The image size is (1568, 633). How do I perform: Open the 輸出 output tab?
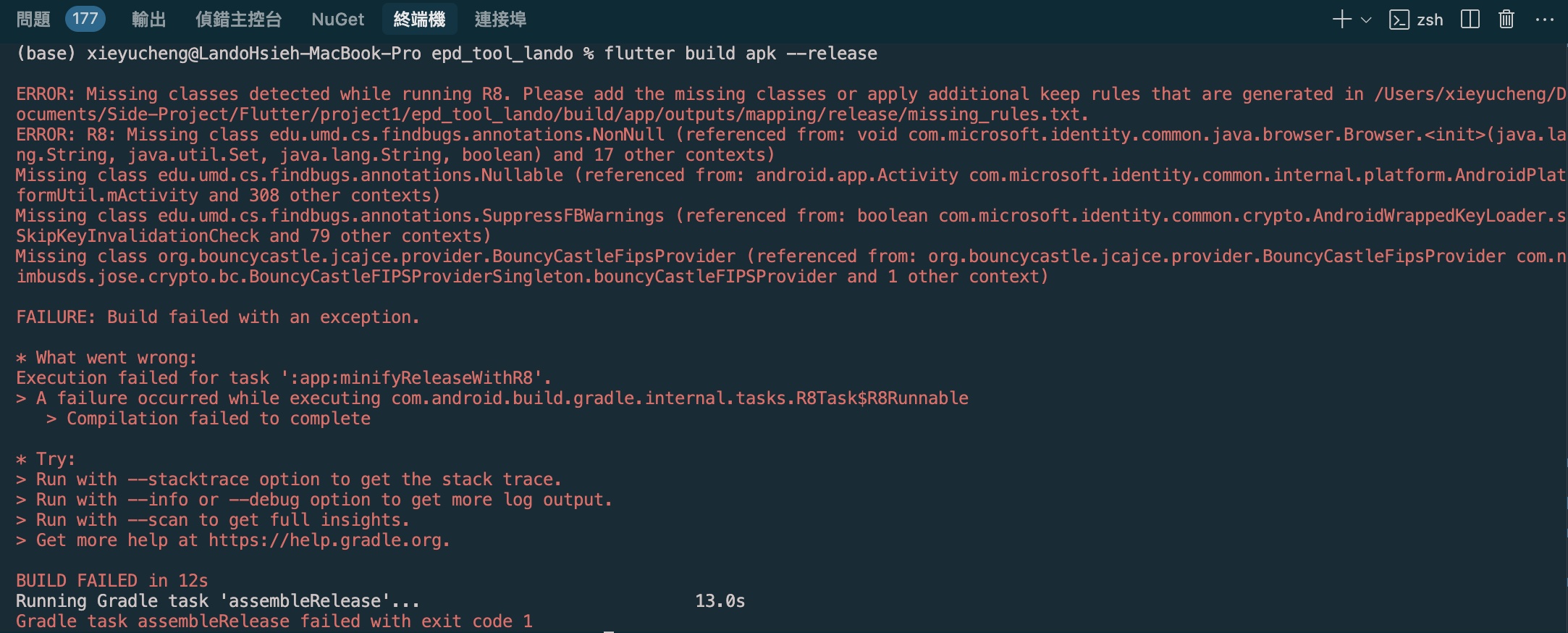point(148,20)
